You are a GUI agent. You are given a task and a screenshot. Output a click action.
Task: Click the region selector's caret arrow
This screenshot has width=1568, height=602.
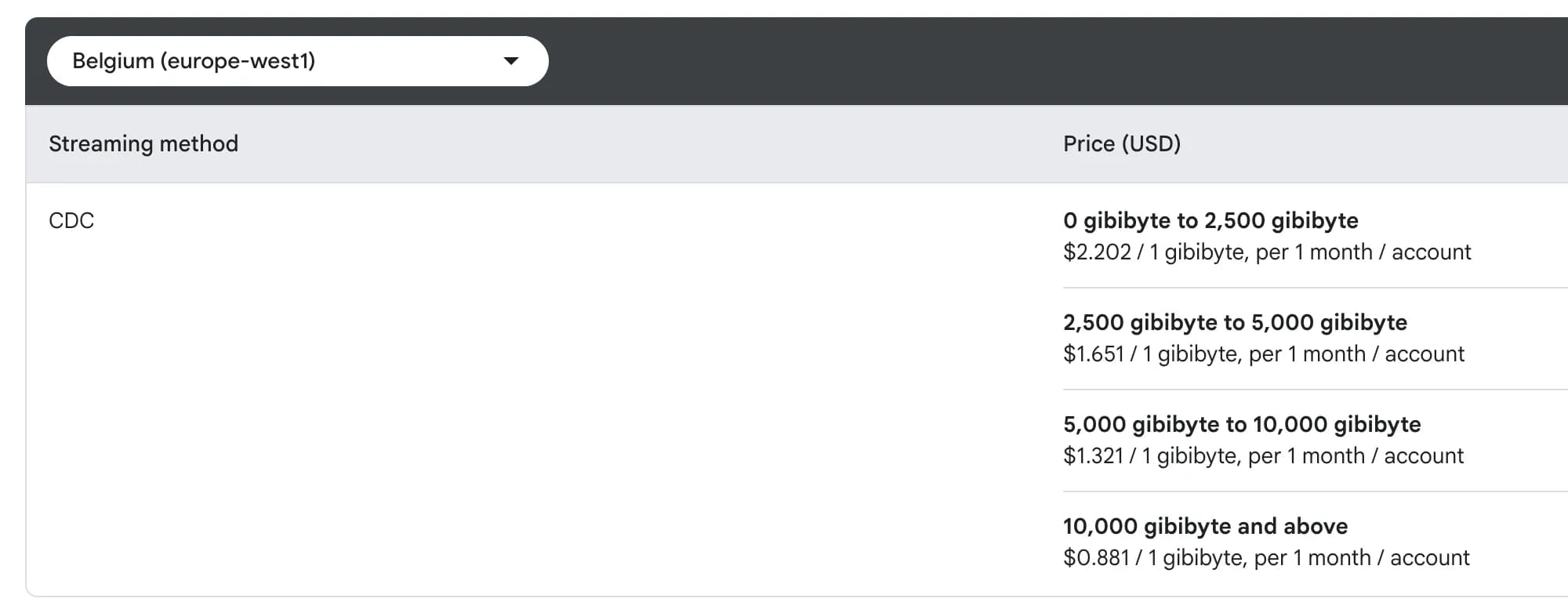511,61
